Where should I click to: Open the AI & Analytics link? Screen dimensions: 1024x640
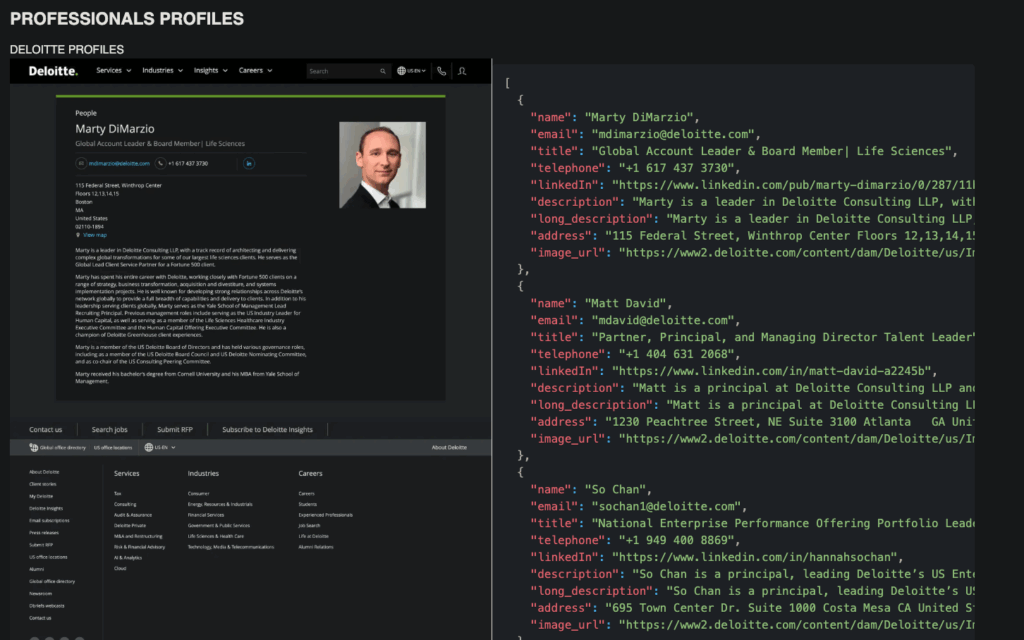(x=128, y=558)
